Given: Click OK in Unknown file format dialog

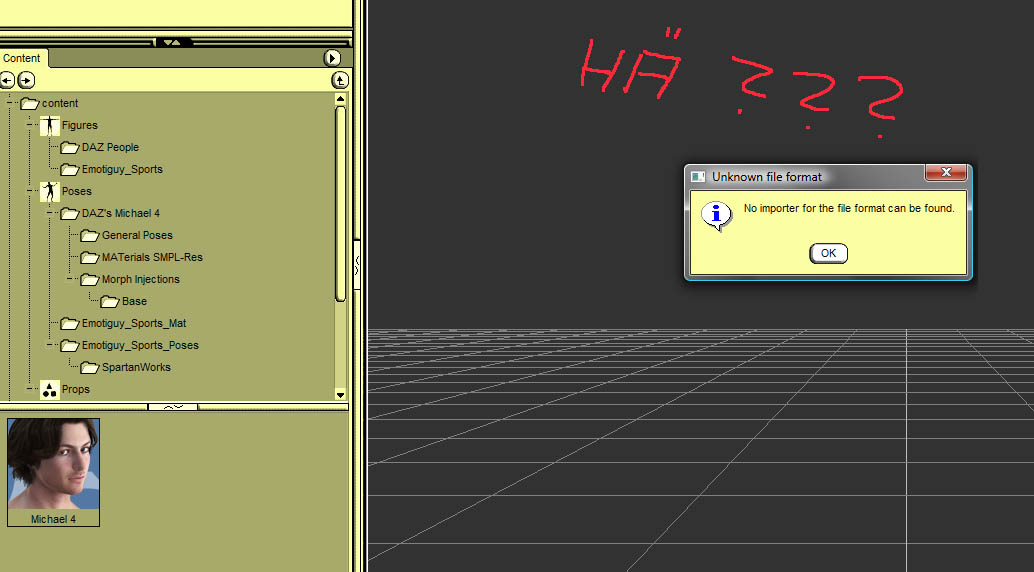Looking at the screenshot, I should (828, 253).
